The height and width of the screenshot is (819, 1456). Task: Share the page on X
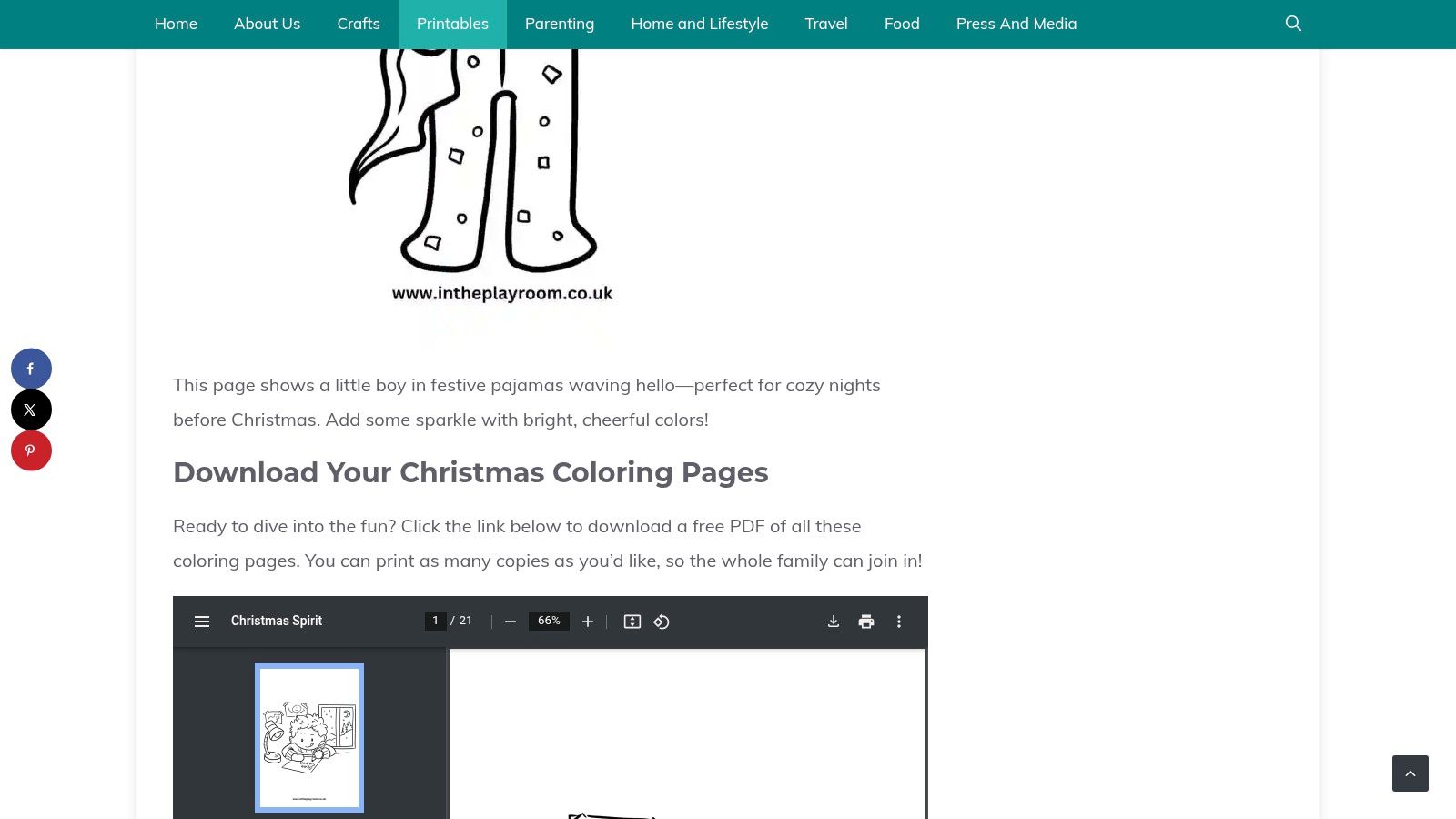pyautogui.click(x=31, y=409)
